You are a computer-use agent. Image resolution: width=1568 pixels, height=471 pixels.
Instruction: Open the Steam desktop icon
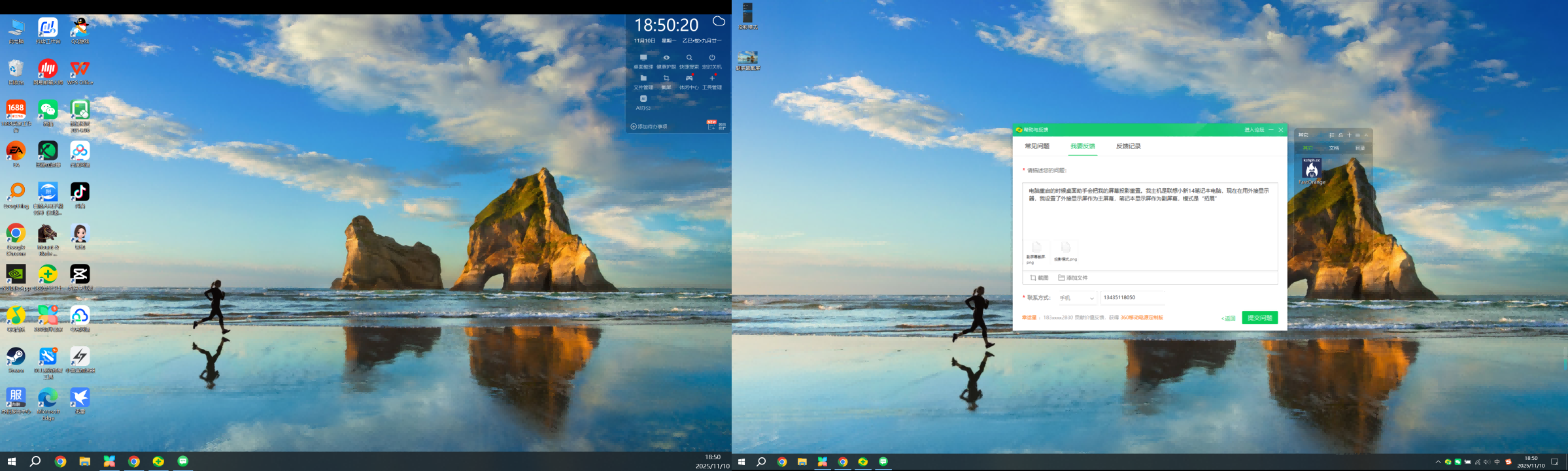click(x=16, y=357)
